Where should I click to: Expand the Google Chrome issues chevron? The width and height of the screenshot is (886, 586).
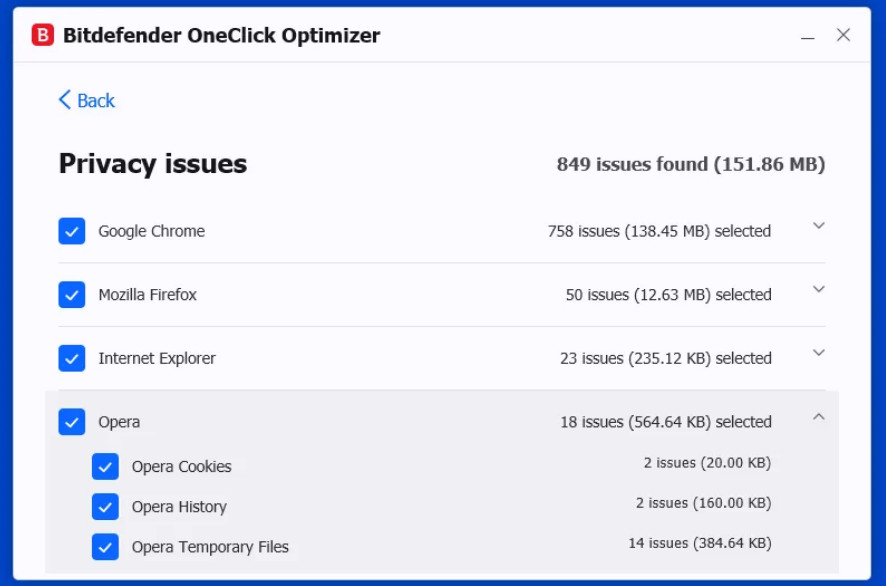click(819, 225)
